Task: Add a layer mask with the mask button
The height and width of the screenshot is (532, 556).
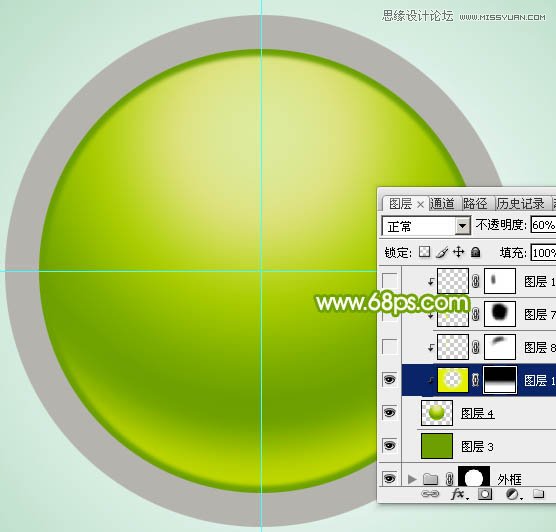Action: click(485, 494)
